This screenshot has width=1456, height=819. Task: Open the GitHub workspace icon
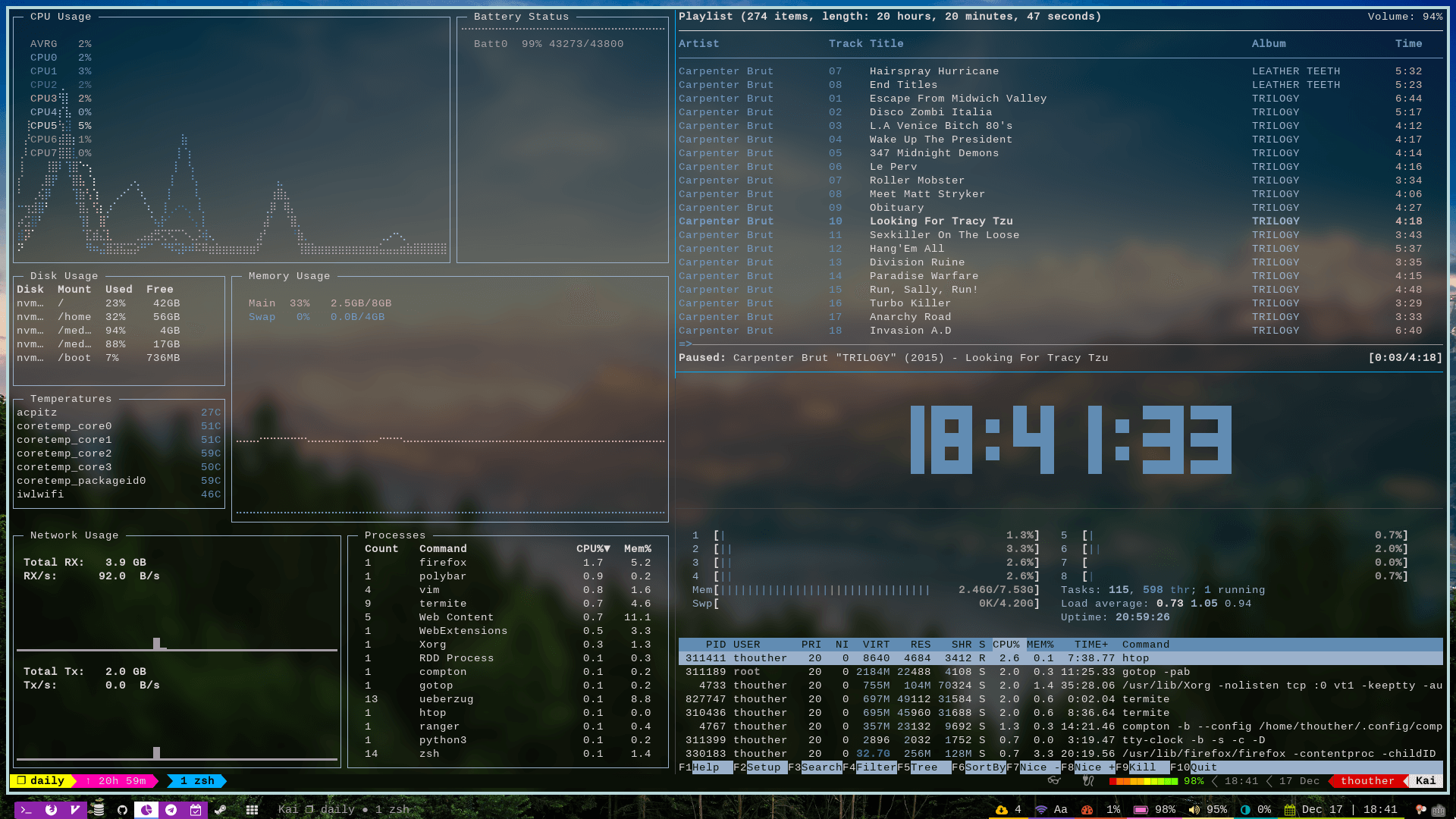122,810
